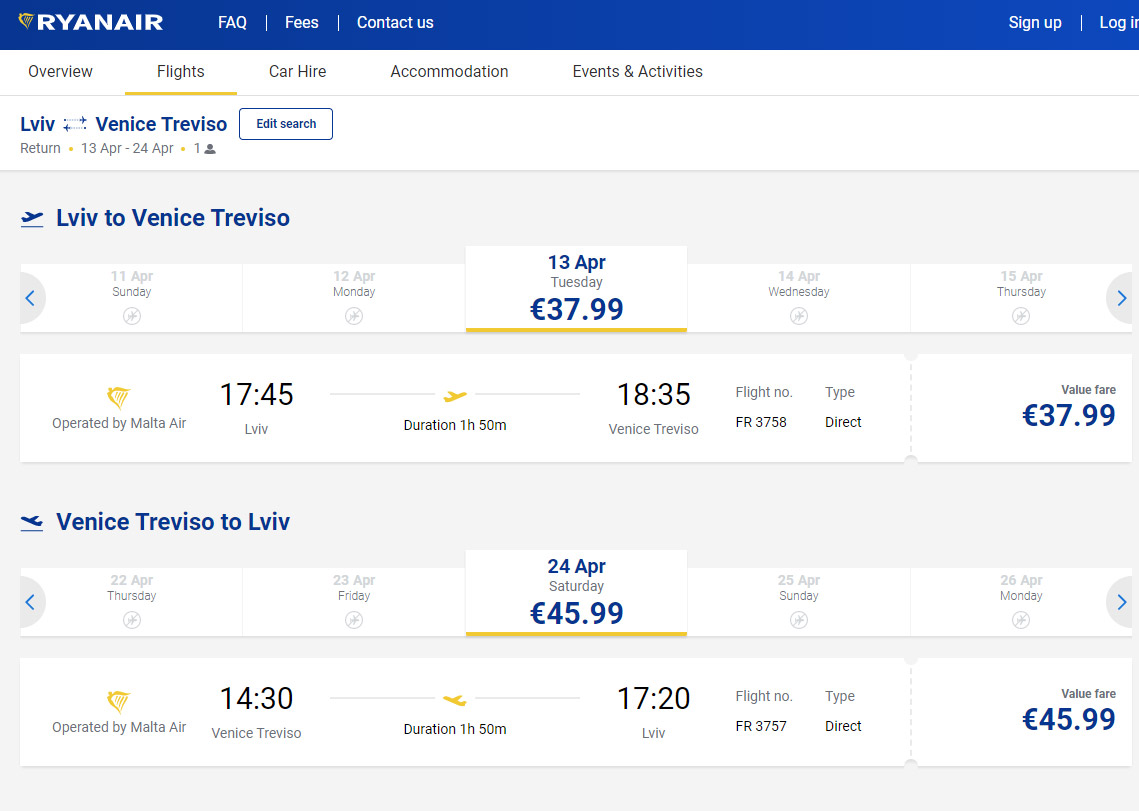This screenshot has width=1139, height=811.
Task: Choose the €45.99 Value fare
Action: tap(1069, 711)
